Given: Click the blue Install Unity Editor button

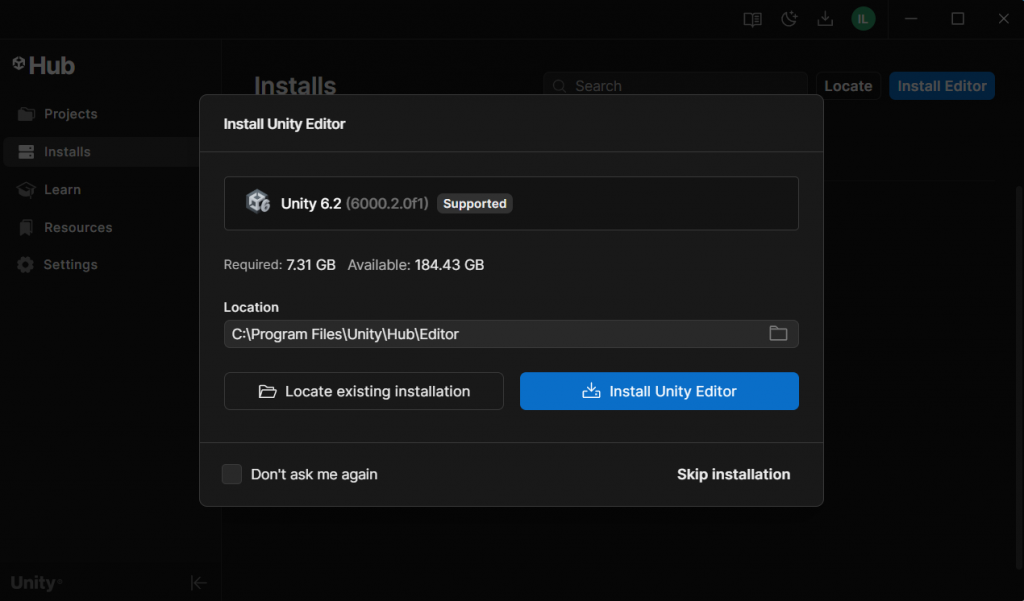Looking at the screenshot, I should point(659,391).
